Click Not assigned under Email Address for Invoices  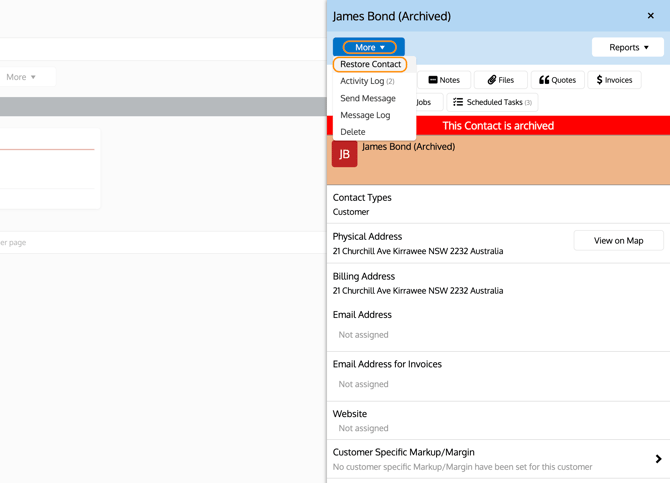(363, 384)
